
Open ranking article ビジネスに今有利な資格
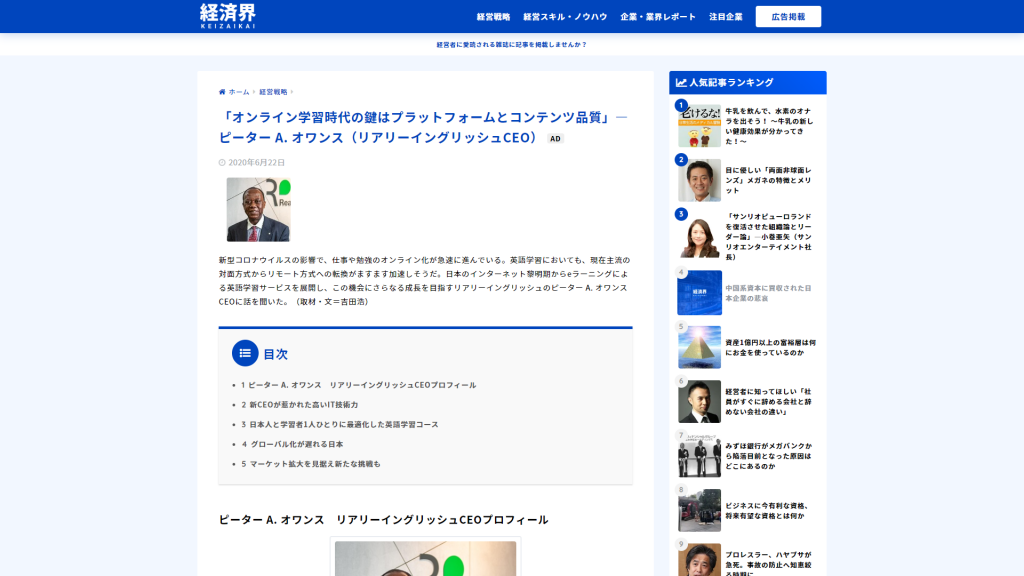point(767,511)
